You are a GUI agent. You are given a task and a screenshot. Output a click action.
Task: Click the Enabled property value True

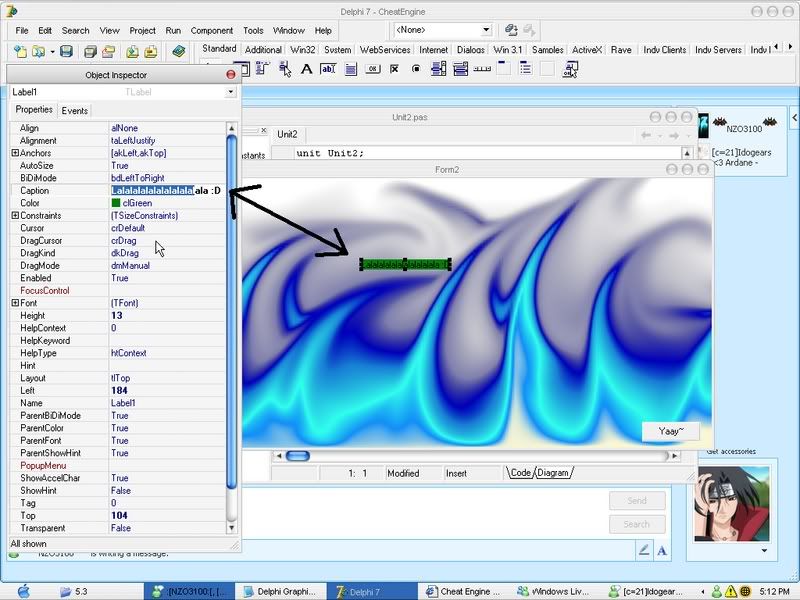coord(120,278)
